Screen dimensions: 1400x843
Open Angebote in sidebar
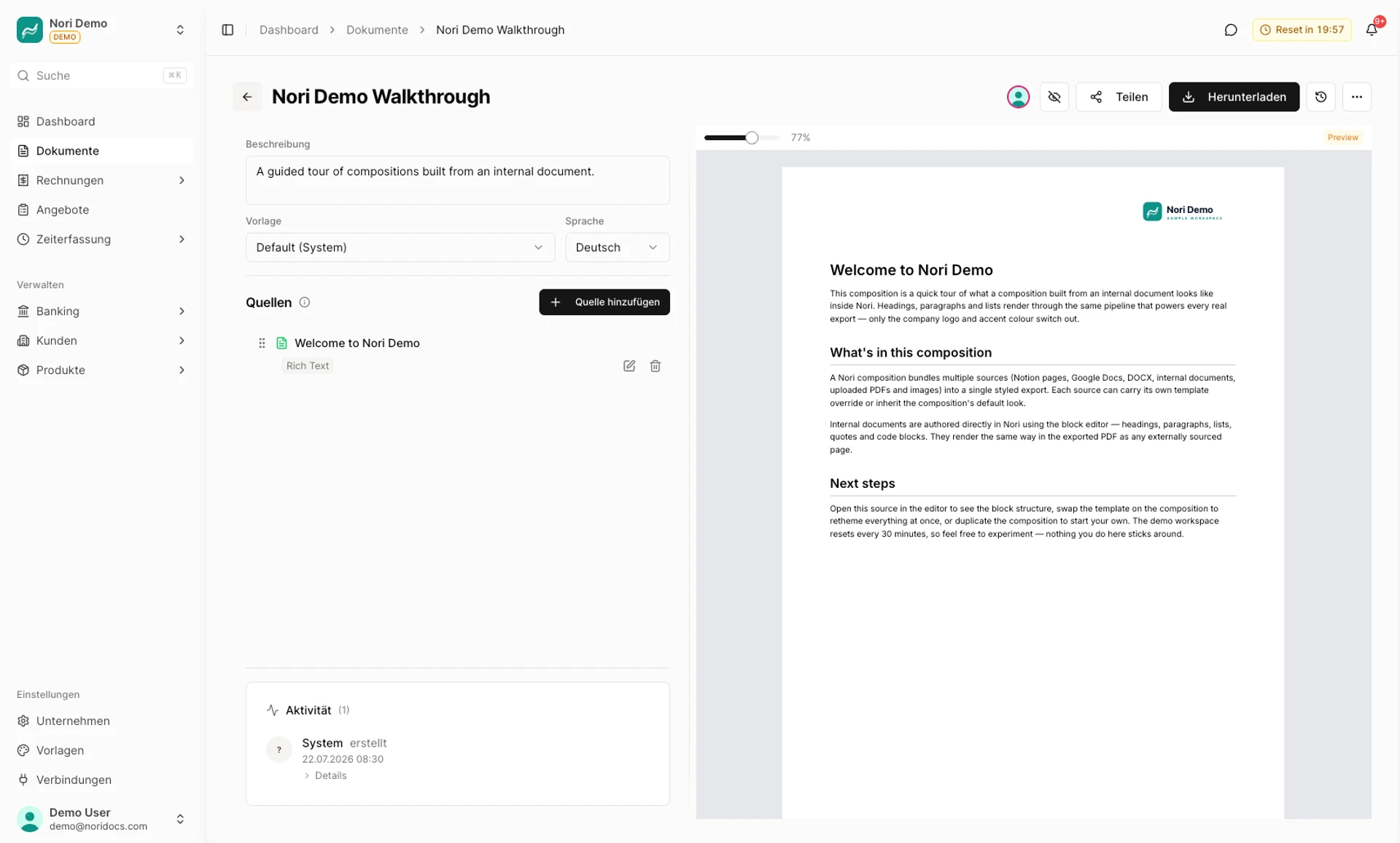[x=101, y=210]
